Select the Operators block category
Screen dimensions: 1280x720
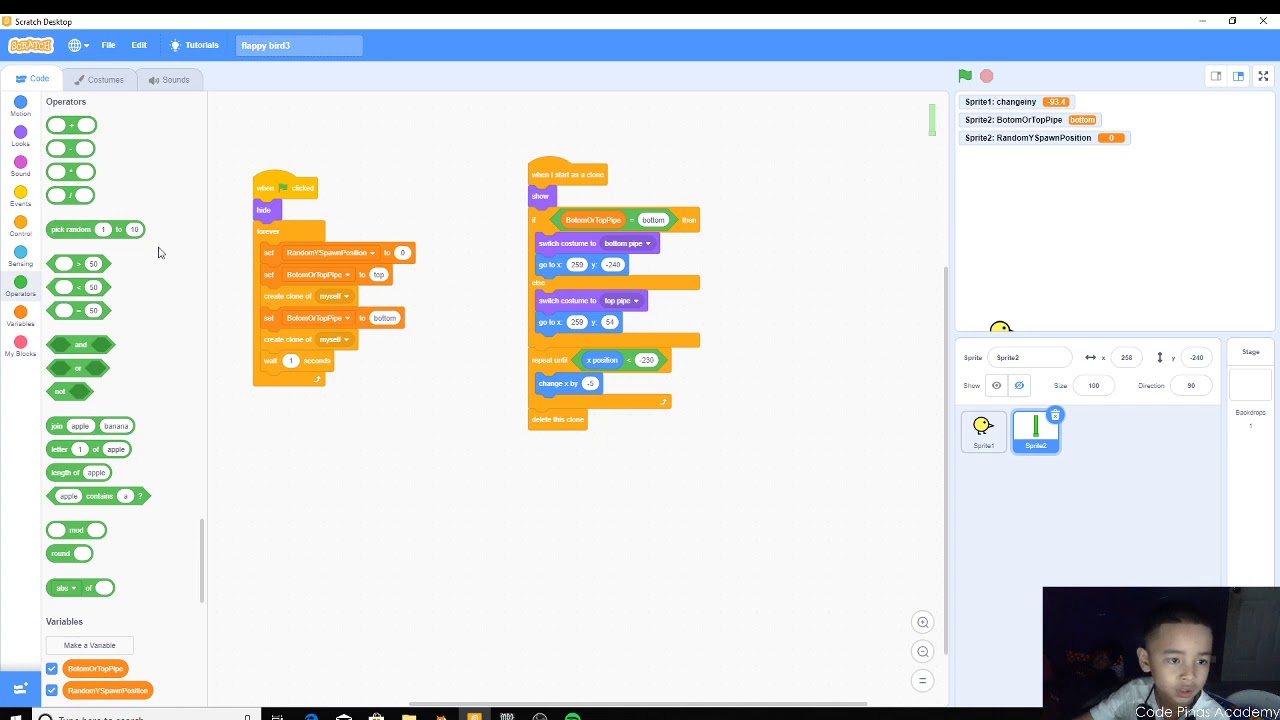coord(20,286)
